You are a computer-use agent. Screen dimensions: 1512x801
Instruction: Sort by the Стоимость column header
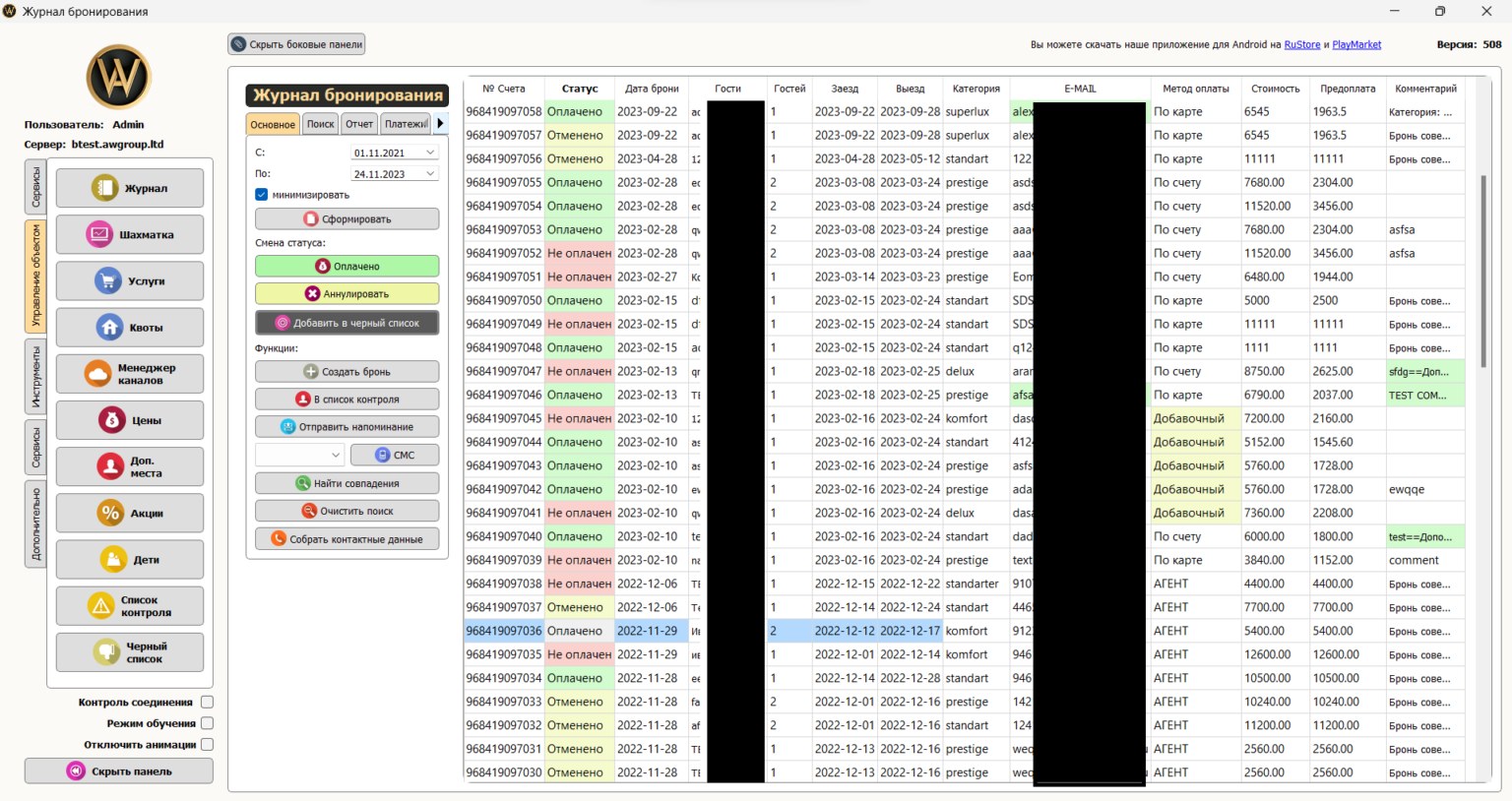pos(1276,89)
